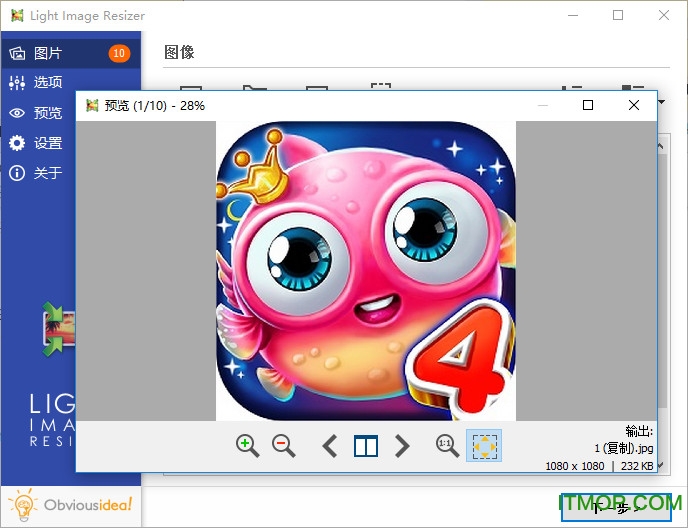Image resolution: width=688 pixels, height=528 pixels.
Task: Zoom in on the preview image
Action: pos(247,446)
